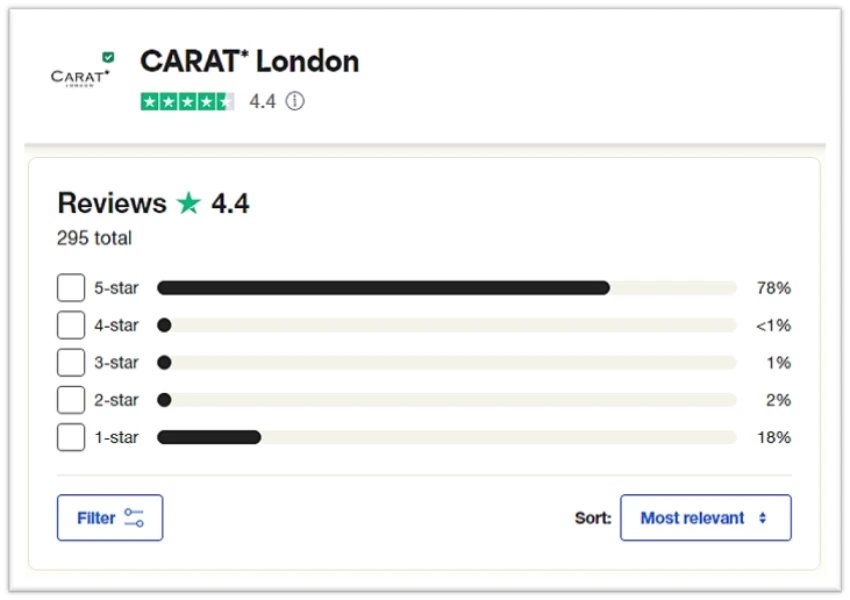Enable the 5-star reviews checkbox

click(x=70, y=287)
